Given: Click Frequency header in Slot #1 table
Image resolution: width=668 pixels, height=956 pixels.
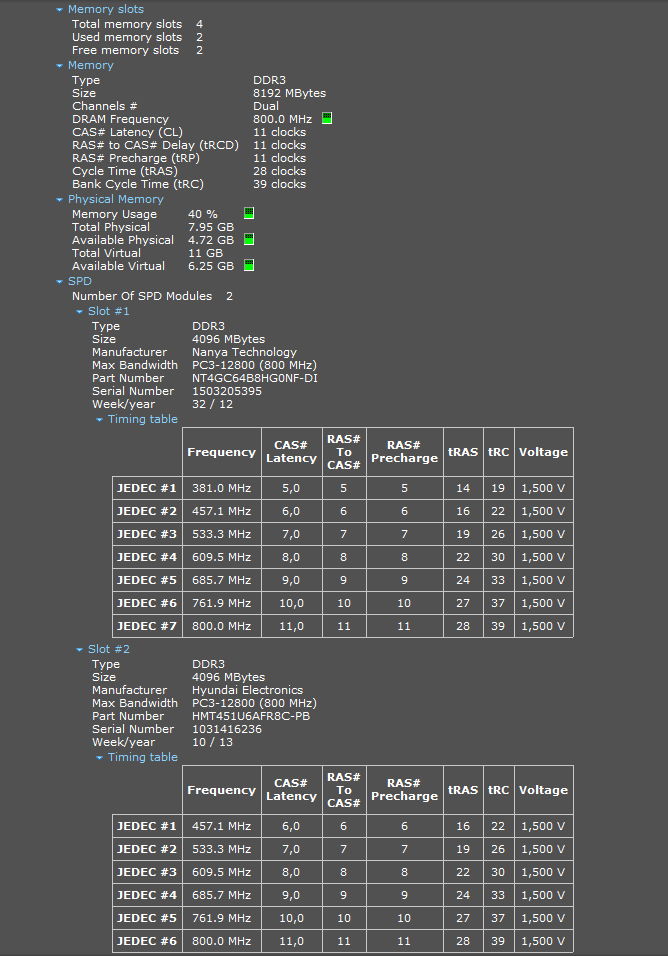Looking at the screenshot, I should pyautogui.click(x=222, y=452).
